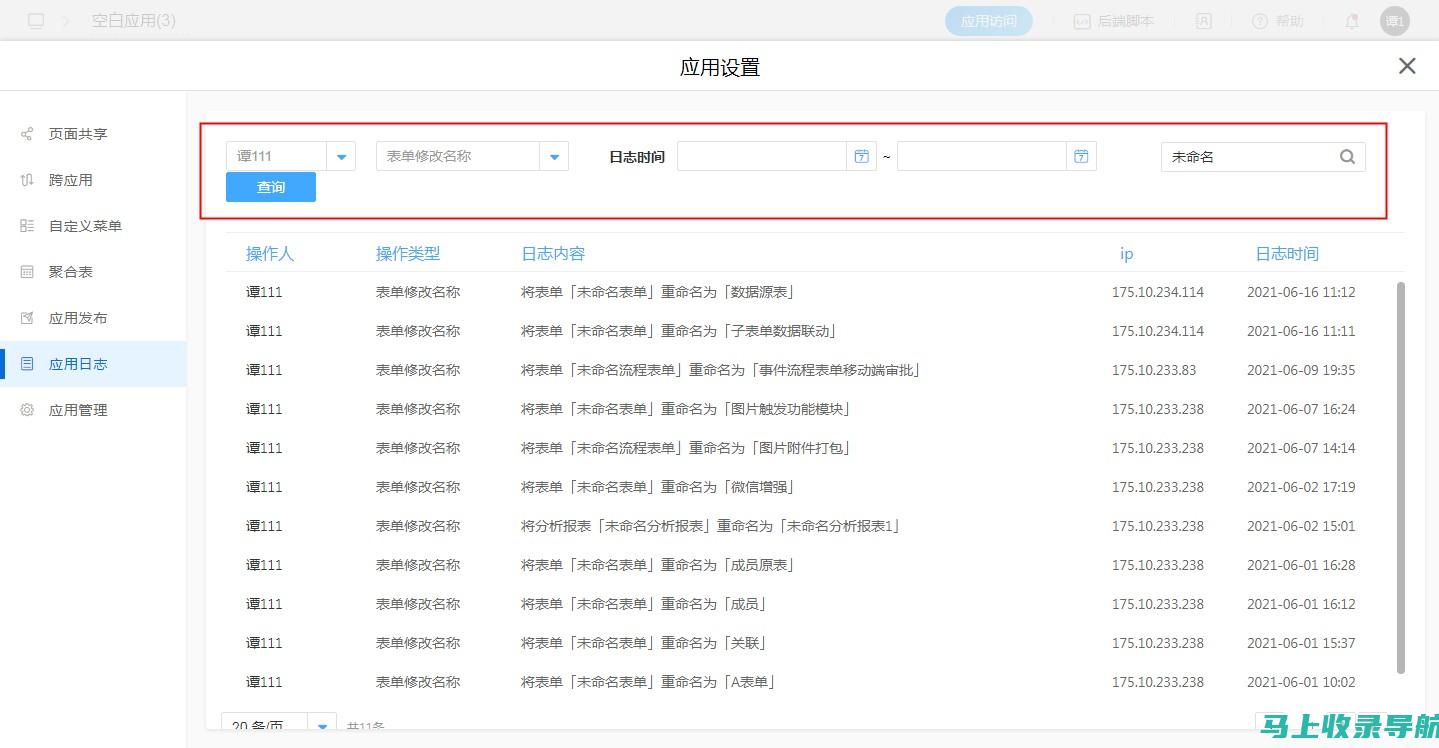Select log entry renamed to 事件流程表单移动端审批
The image size is (1439, 748).
721,370
